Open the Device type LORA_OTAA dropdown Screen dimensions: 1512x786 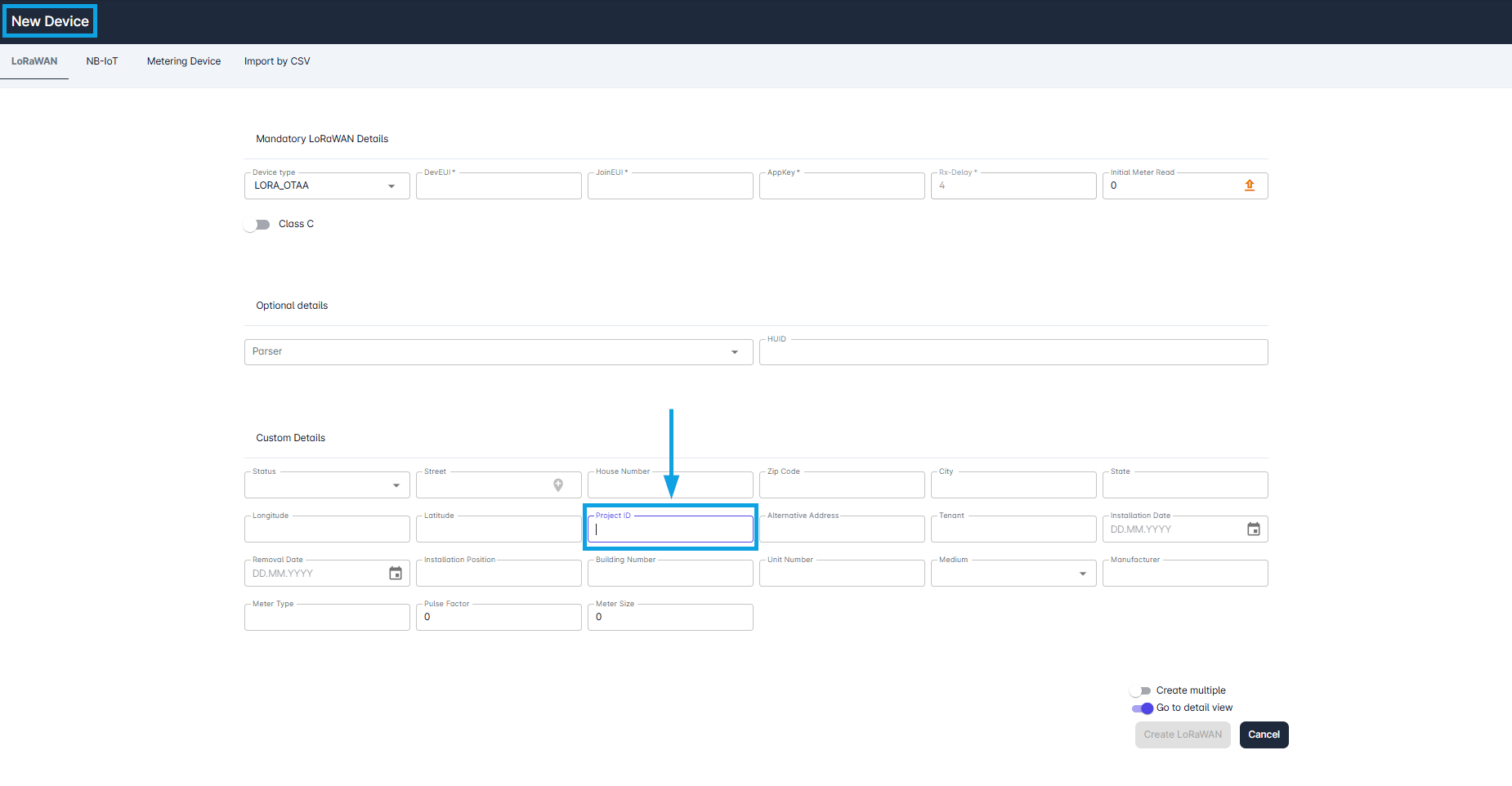(x=327, y=185)
